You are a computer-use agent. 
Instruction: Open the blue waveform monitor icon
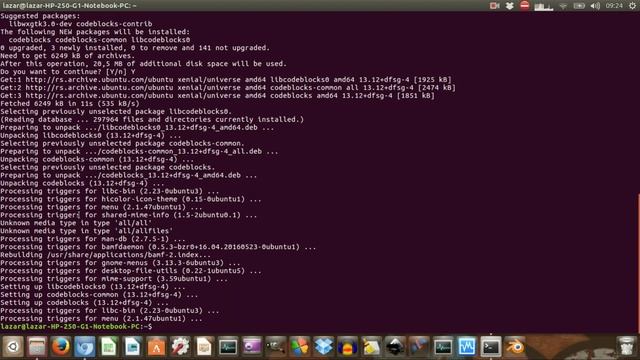[467, 347]
